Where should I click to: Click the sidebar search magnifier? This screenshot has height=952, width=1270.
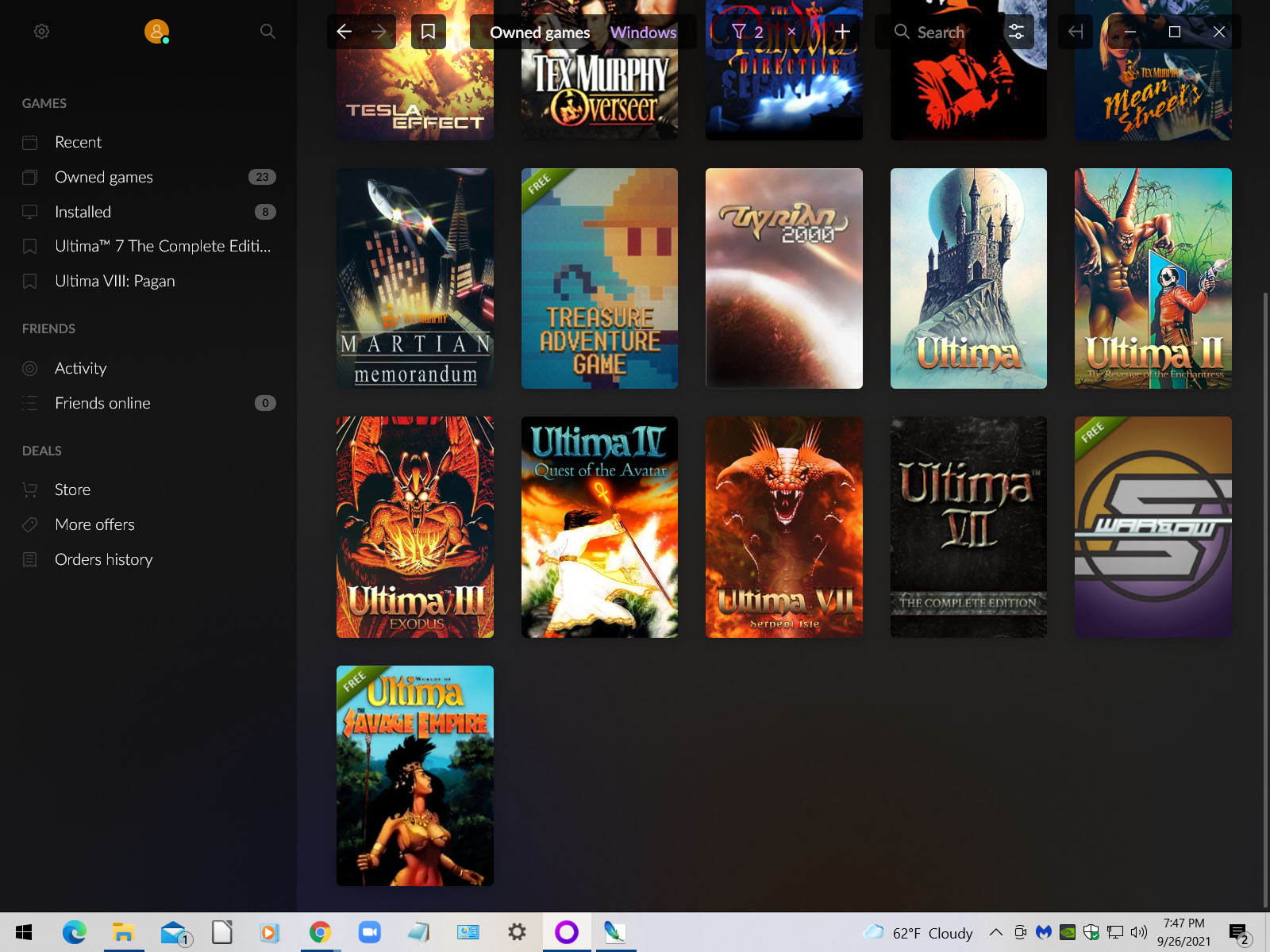(x=267, y=32)
